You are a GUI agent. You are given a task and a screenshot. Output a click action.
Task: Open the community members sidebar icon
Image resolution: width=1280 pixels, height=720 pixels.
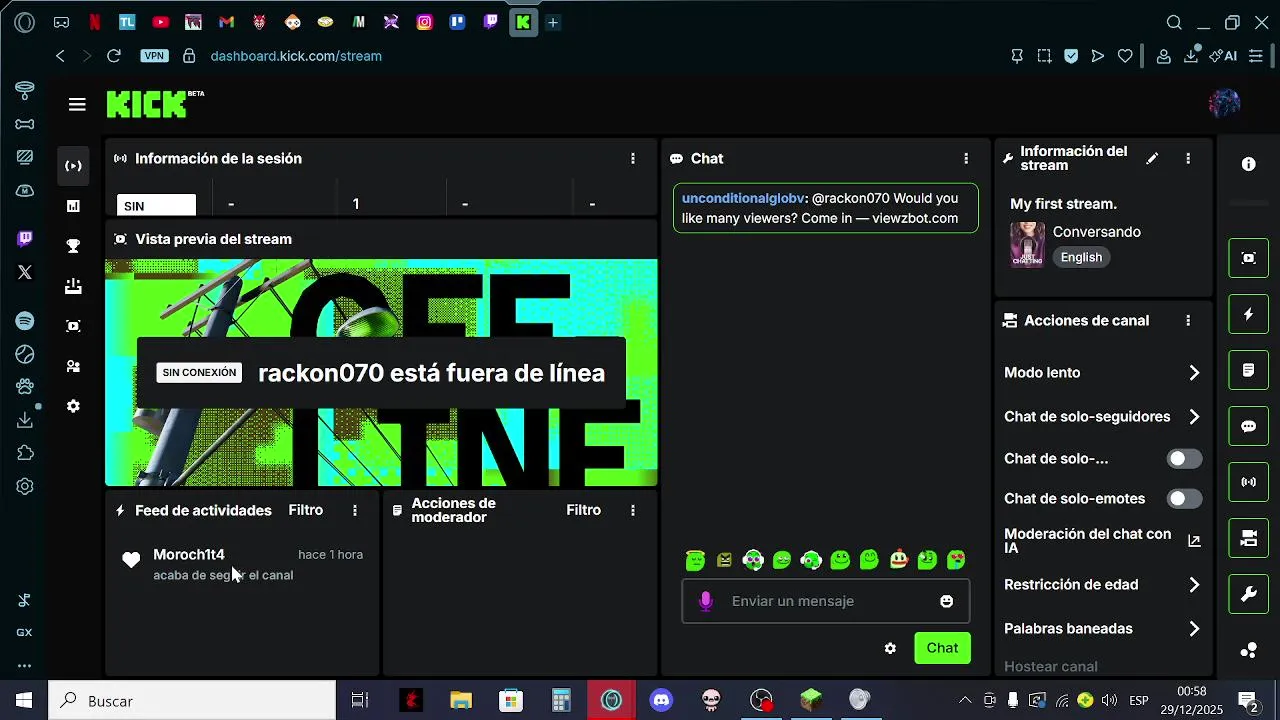(73, 366)
